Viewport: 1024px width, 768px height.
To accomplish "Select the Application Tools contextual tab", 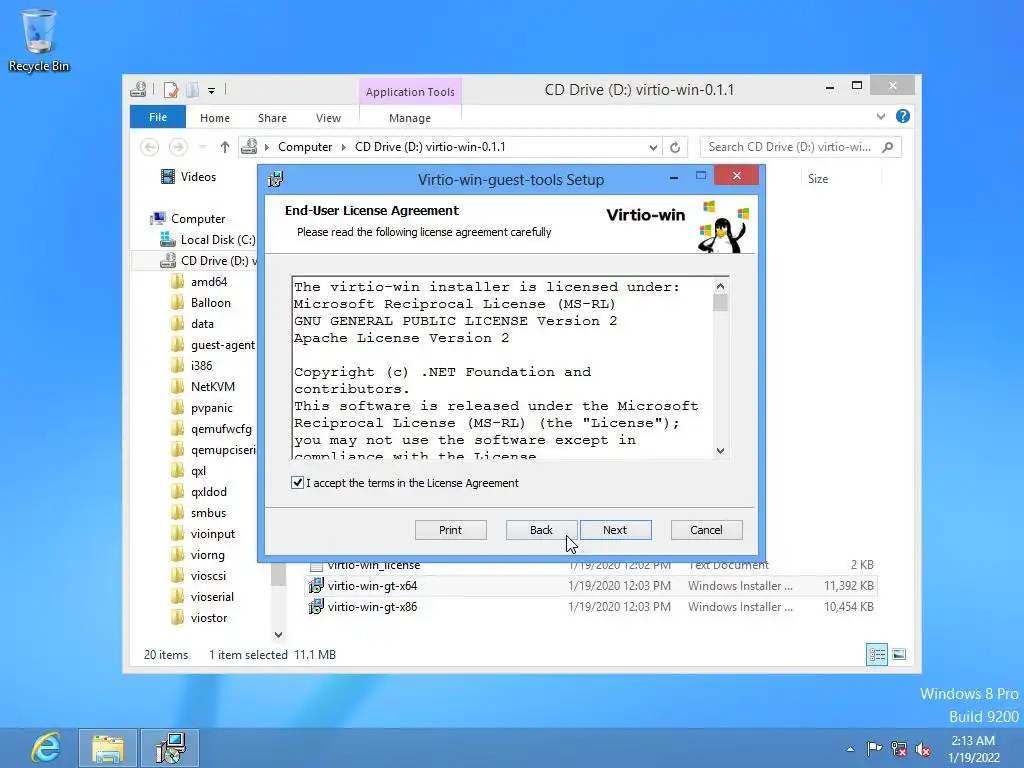I will (x=410, y=92).
